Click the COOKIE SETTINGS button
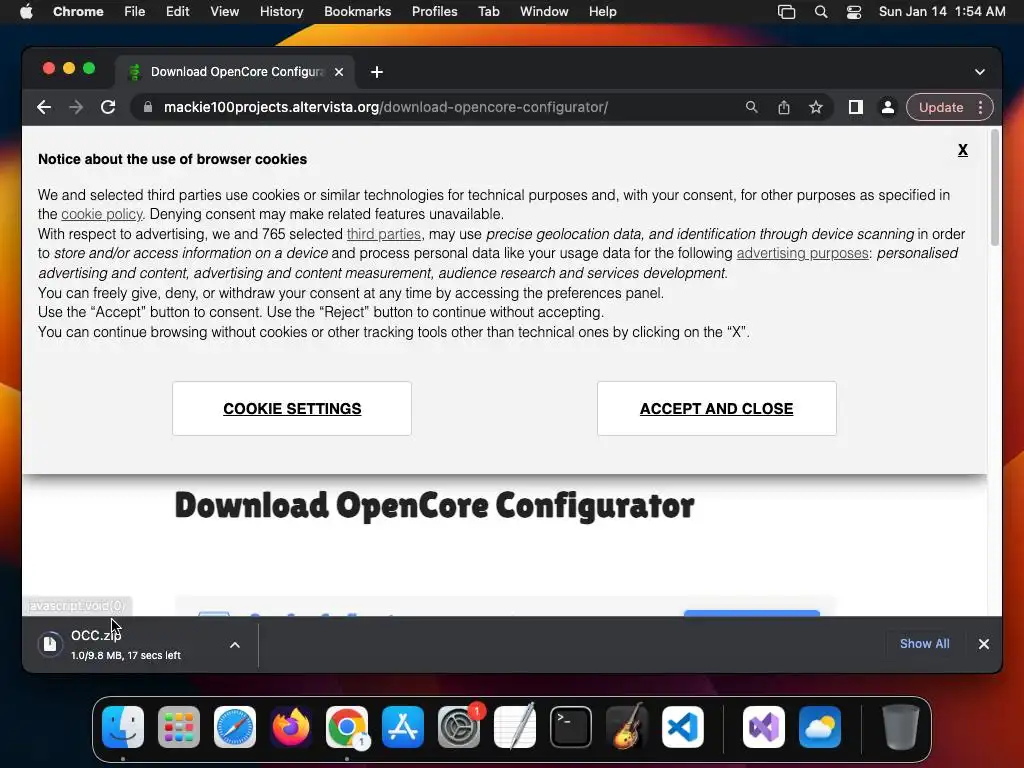The width and height of the screenshot is (1024, 768). pos(292,408)
